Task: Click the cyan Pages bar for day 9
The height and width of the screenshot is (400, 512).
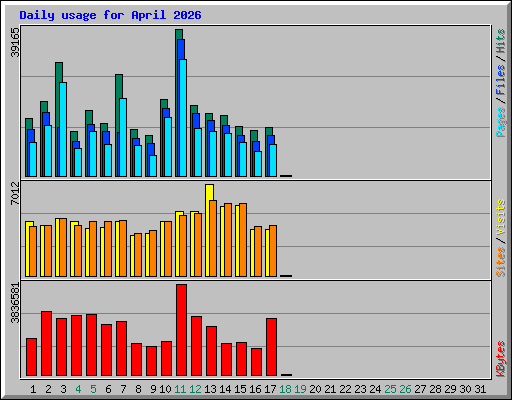Action: 153,166
